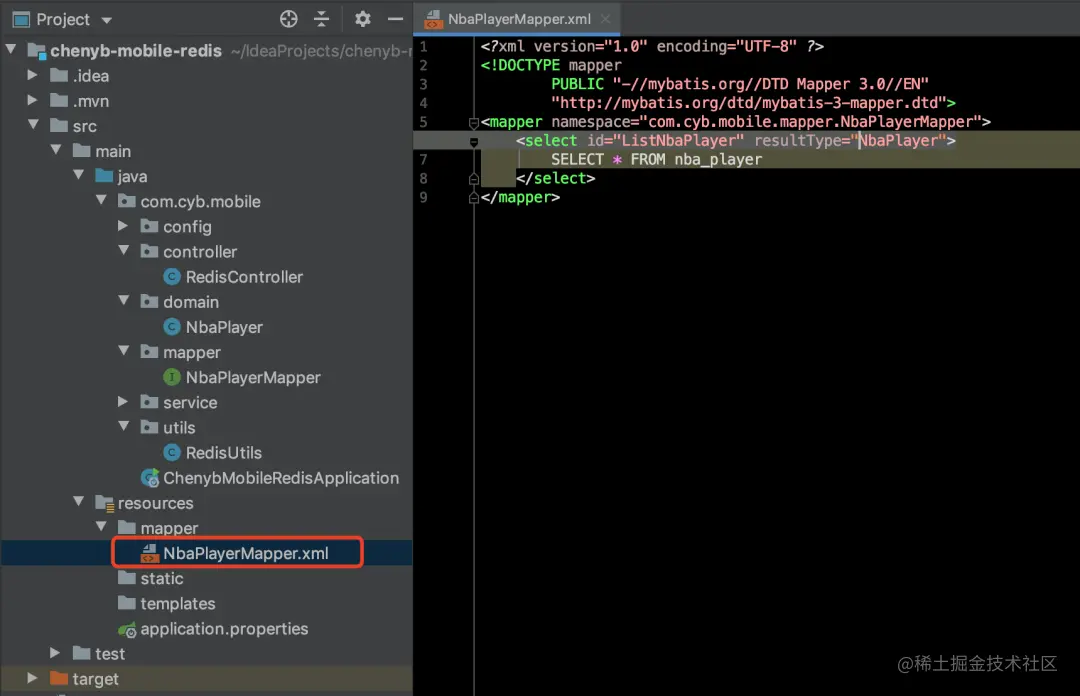1080x696 pixels.
Task: Click the SQL text SELECT * FROM nba_player
Action: click(656, 159)
